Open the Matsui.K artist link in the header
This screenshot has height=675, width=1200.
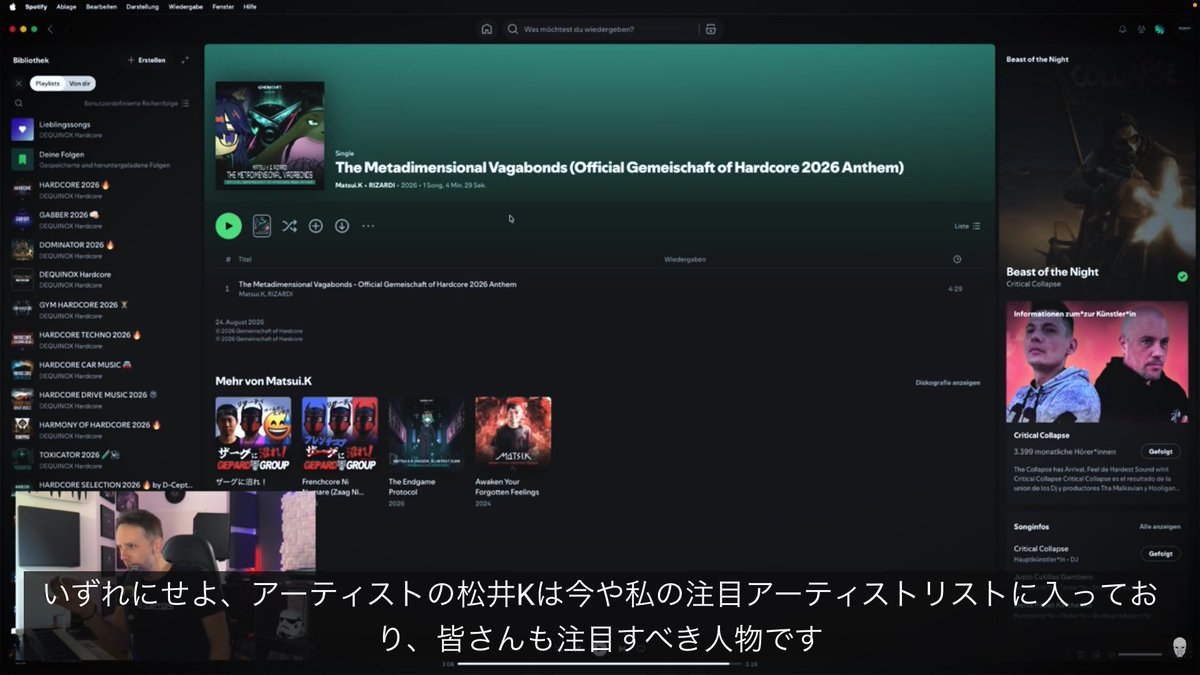coord(350,185)
